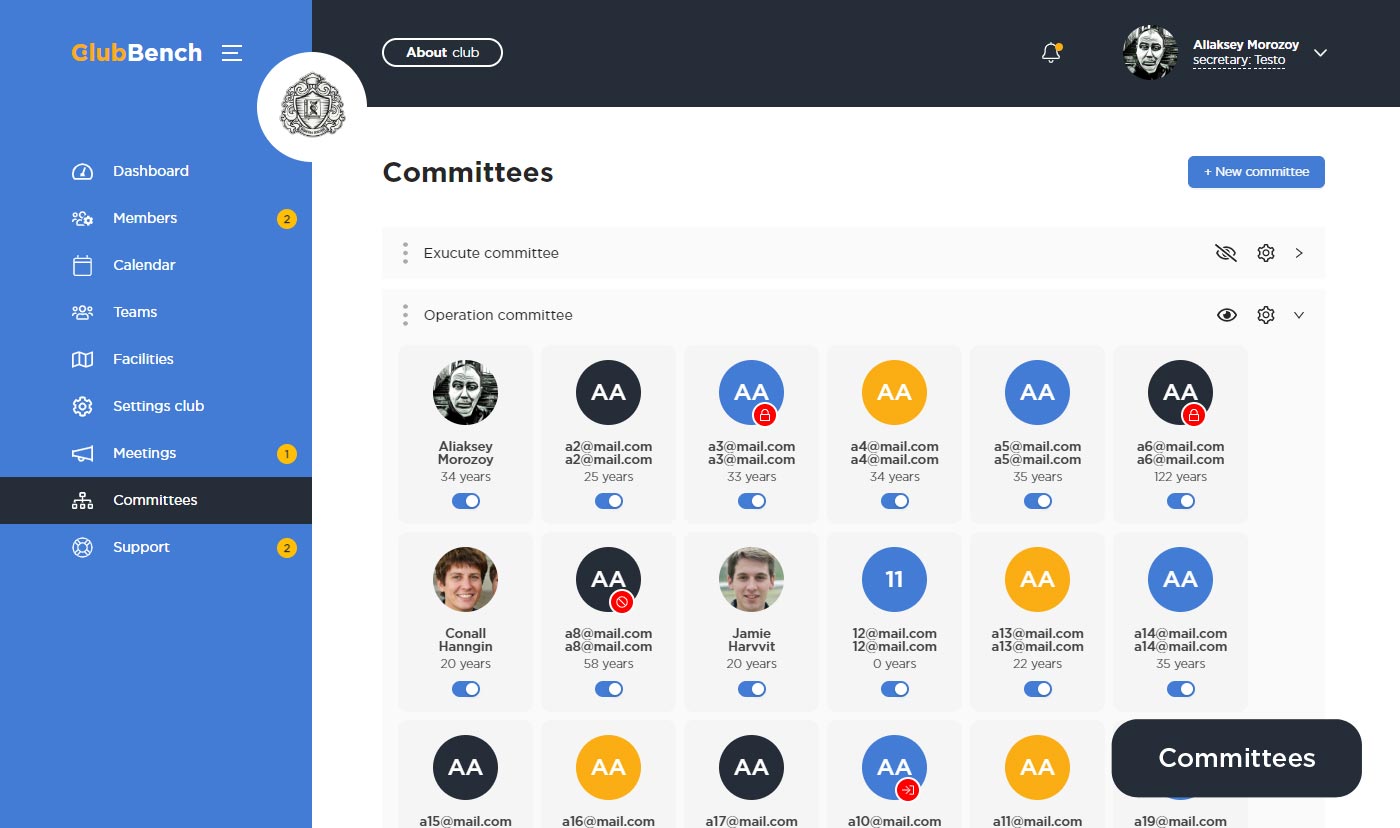Click the About club button
Viewport: 1400px width, 828px height.
click(442, 52)
